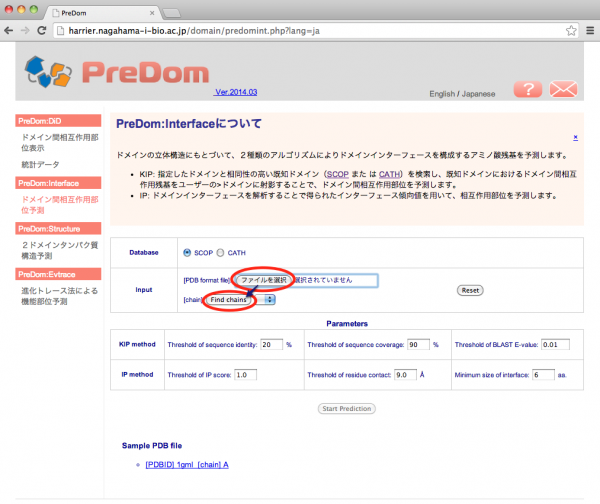
Task: Click the envelope contact icon
Action: click(565, 89)
